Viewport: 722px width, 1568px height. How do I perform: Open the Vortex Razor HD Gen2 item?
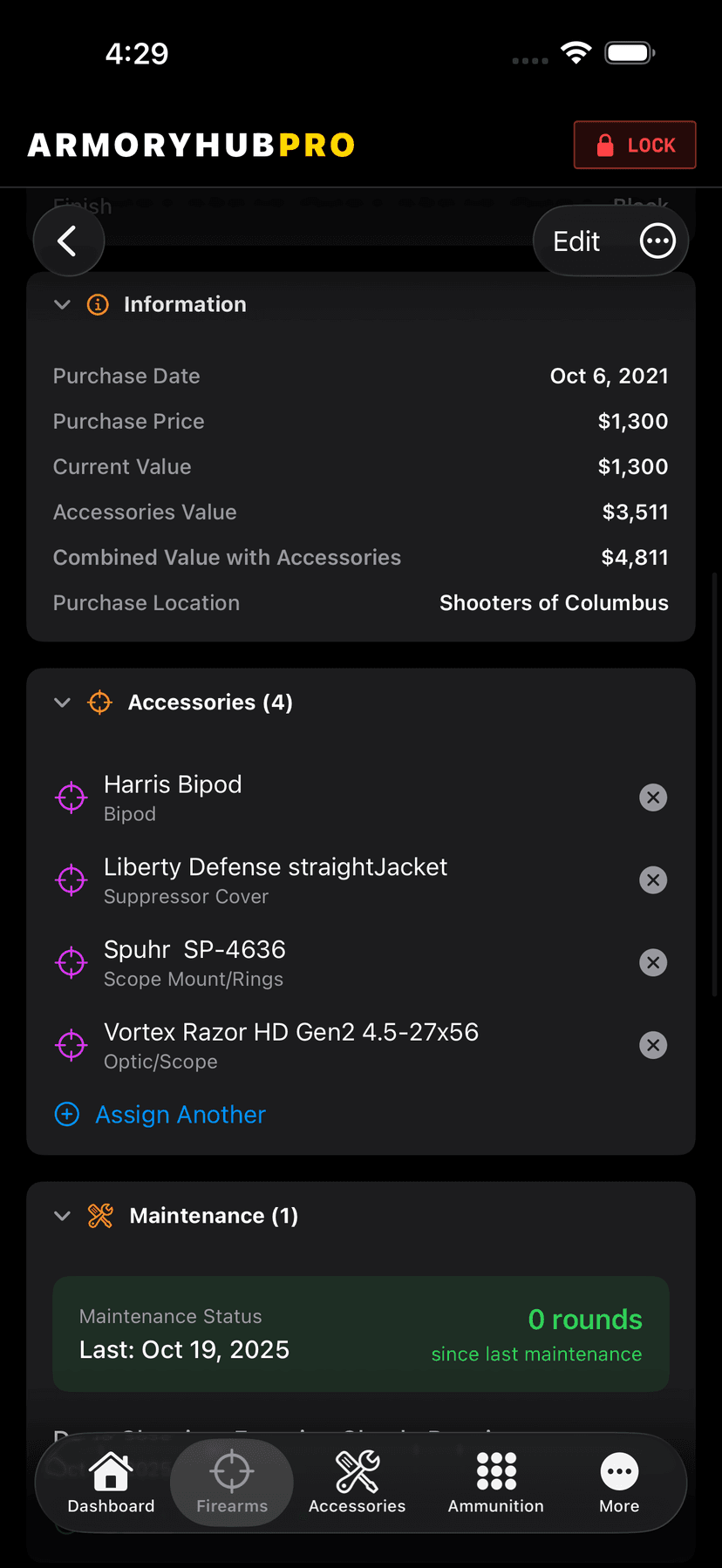pyautogui.click(x=291, y=1044)
